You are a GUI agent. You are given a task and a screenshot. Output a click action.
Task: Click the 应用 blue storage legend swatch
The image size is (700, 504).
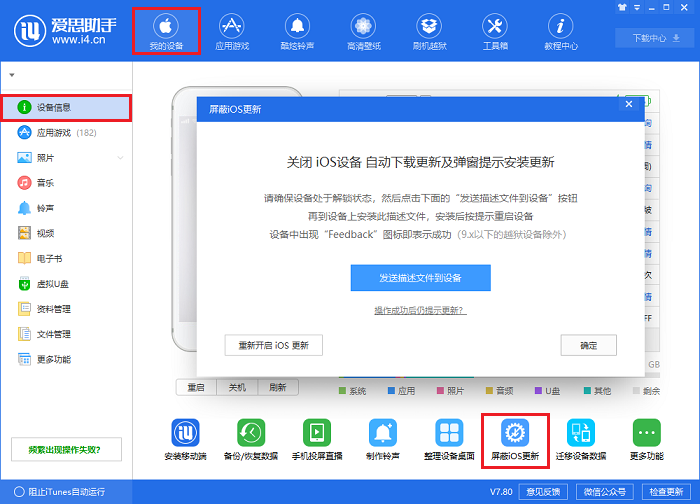click(392, 391)
